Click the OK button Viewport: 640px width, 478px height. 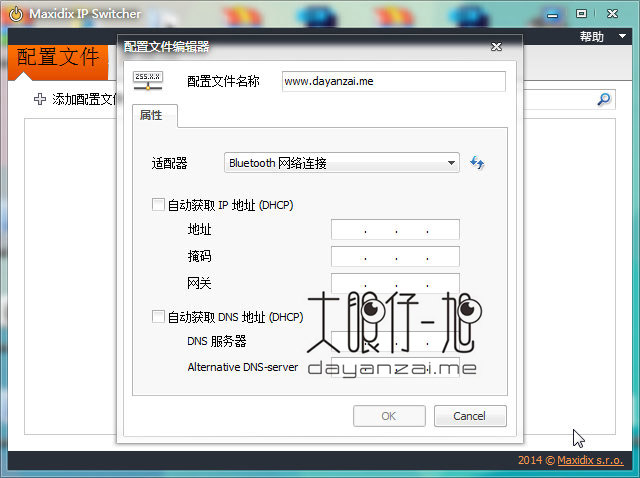click(x=389, y=416)
